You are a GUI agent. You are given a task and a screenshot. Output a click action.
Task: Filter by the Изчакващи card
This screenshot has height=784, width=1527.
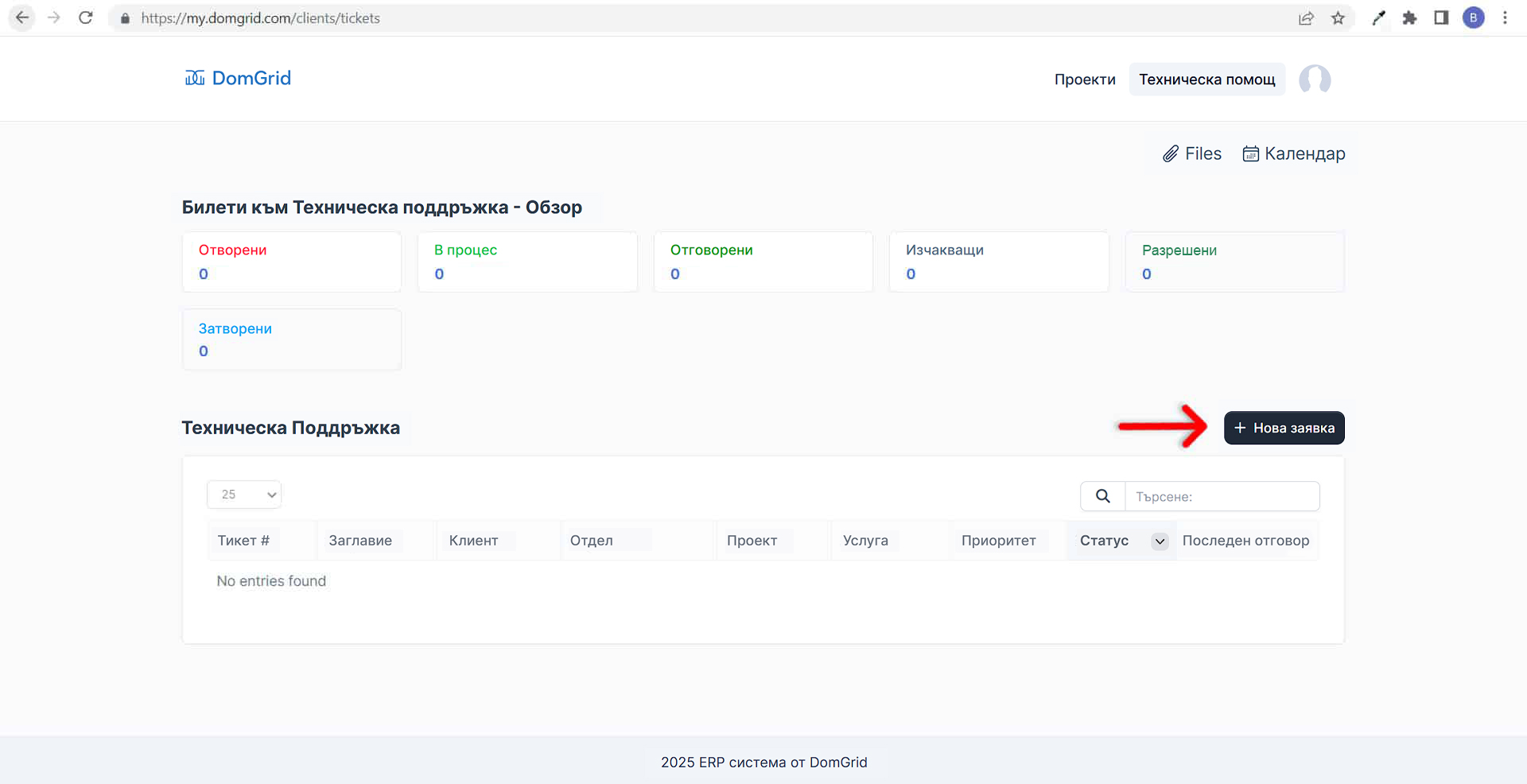(x=999, y=262)
